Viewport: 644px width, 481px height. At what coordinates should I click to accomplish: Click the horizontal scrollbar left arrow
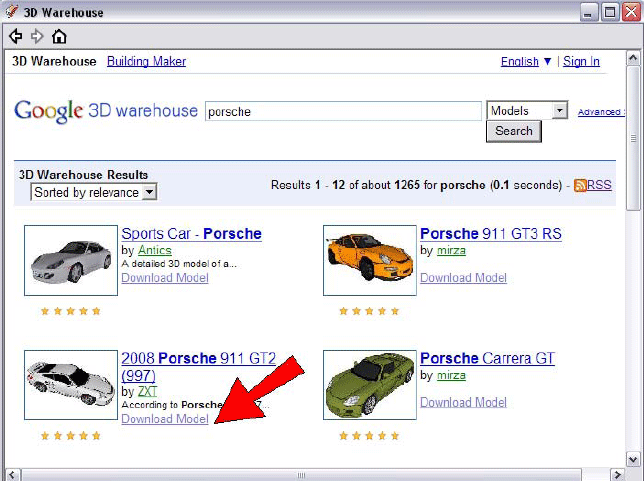point(12,475)
